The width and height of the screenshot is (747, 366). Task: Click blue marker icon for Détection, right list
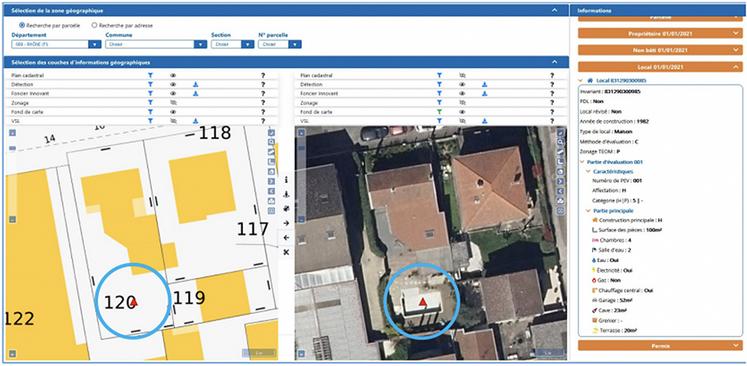tap(485, 84)
